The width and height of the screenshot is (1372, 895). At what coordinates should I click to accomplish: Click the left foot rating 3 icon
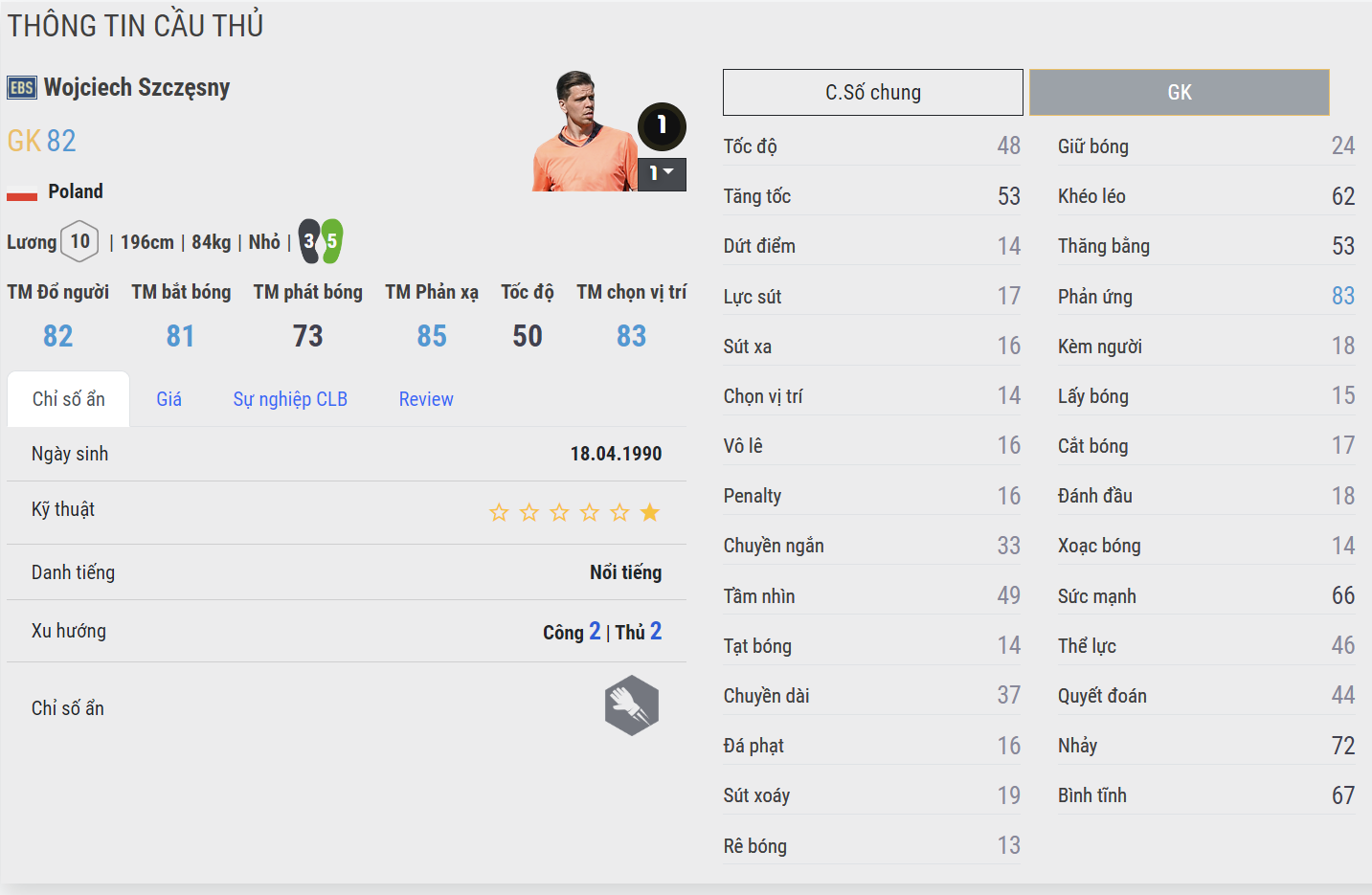tap(309, 241)
